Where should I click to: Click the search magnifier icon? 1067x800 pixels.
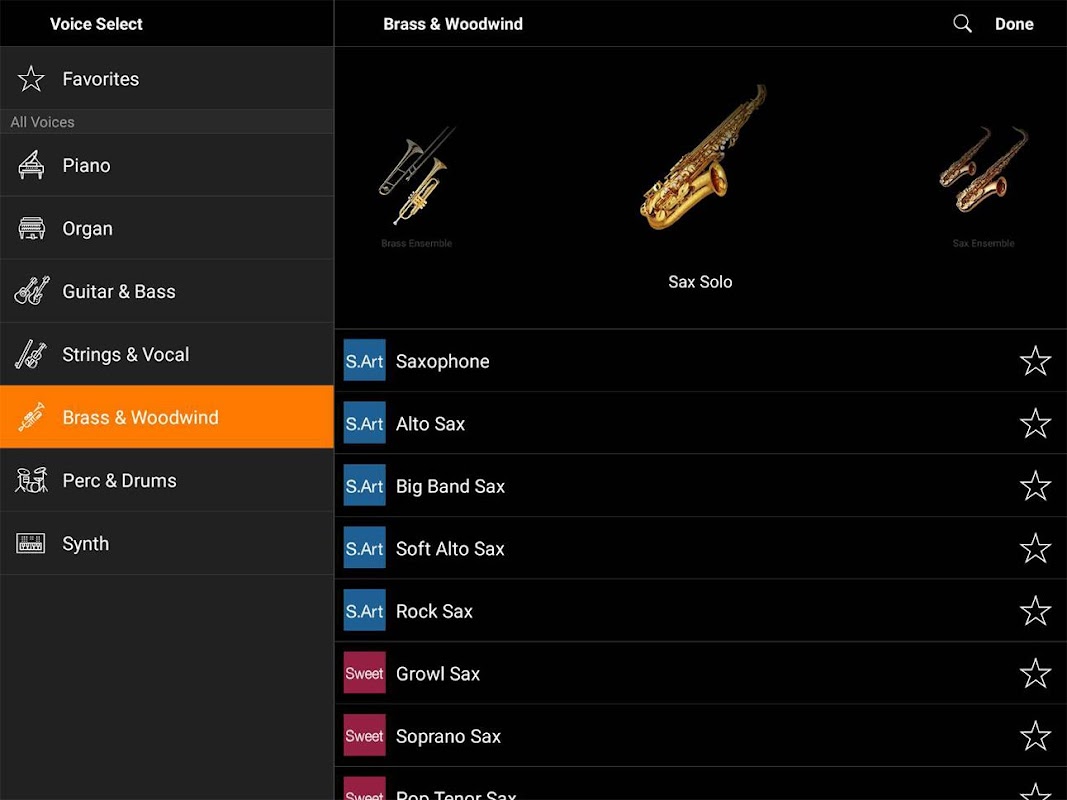coord(962,24)
